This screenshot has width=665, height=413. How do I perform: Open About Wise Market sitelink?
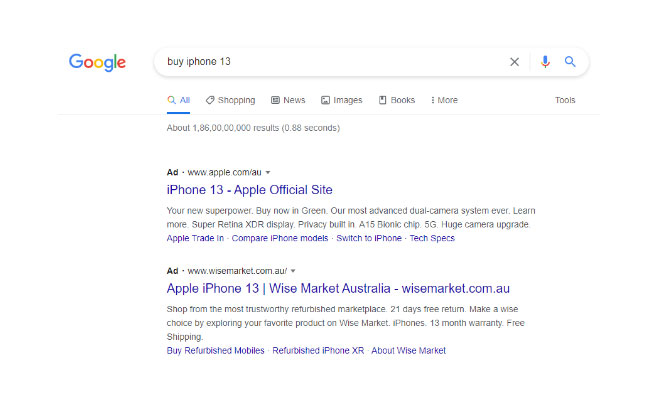click(409, 350)
